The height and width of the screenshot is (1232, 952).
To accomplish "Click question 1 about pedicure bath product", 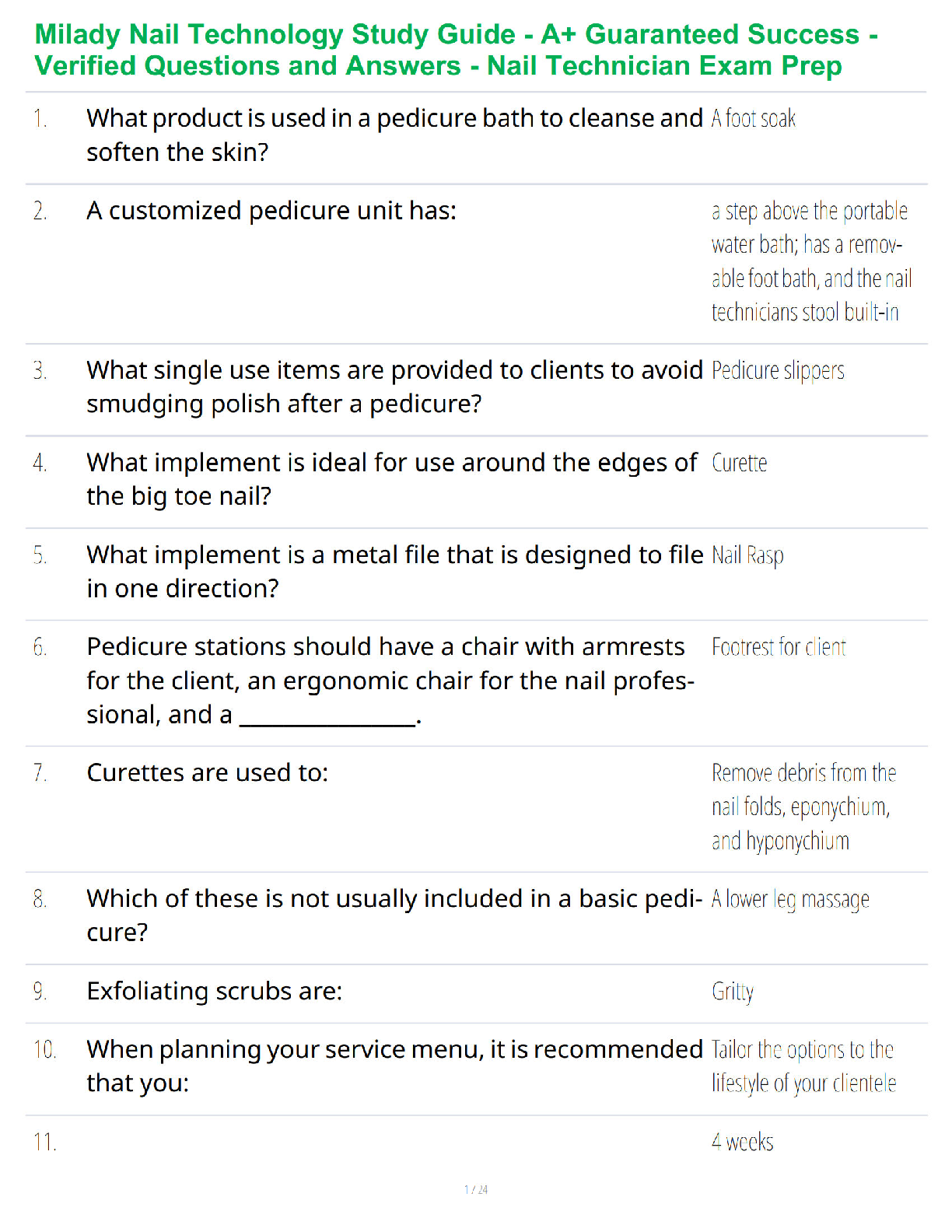I will [x=394, y=135].
